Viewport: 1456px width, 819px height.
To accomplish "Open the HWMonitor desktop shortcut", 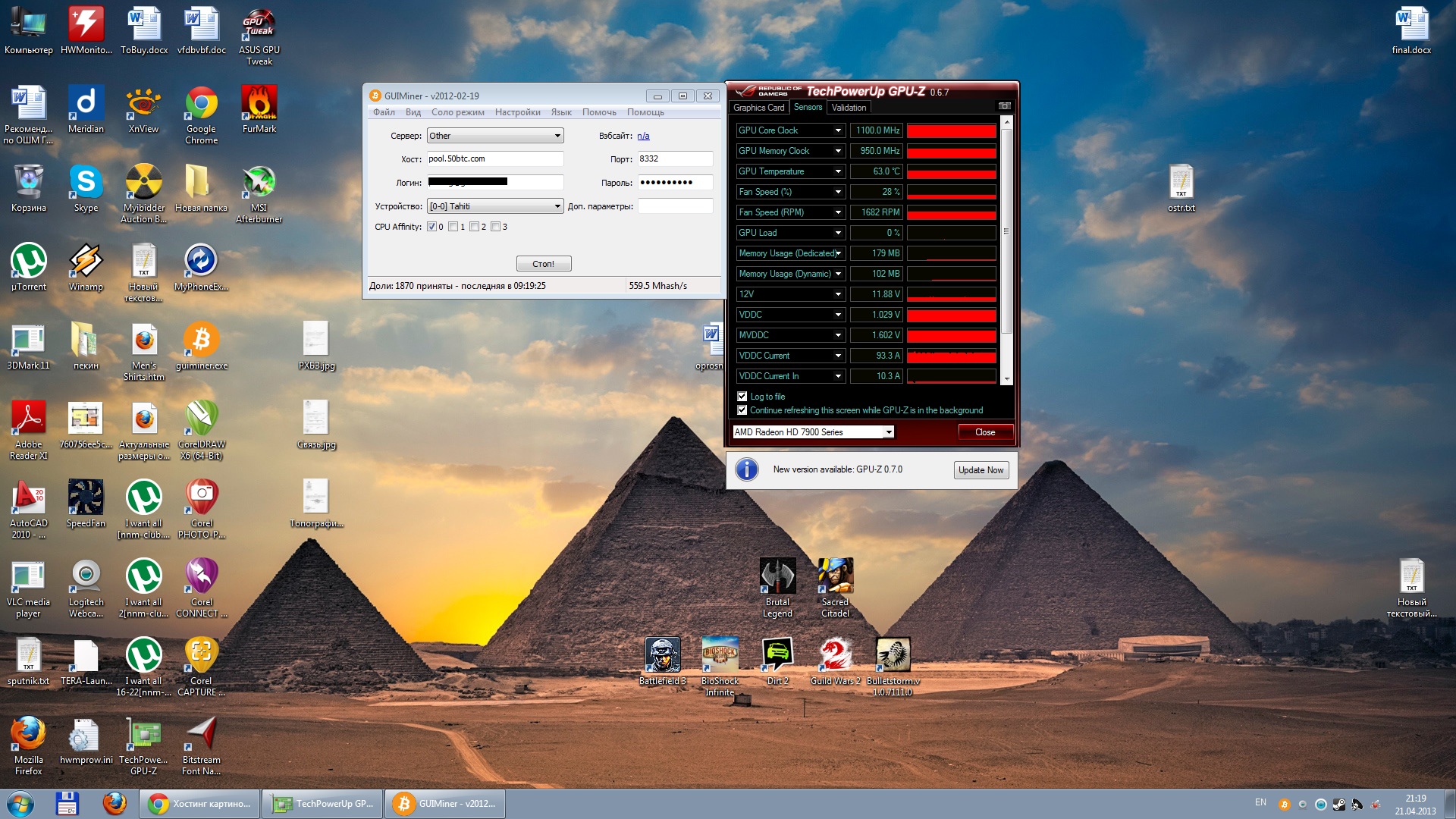I will [x=86, y=25].
